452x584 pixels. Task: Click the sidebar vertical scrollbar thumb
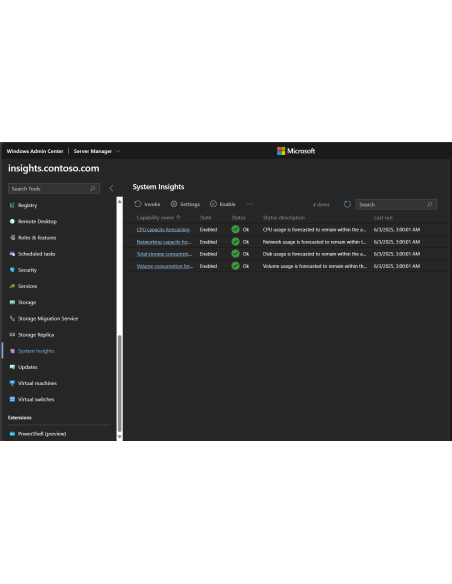click(x=120, y=383)
